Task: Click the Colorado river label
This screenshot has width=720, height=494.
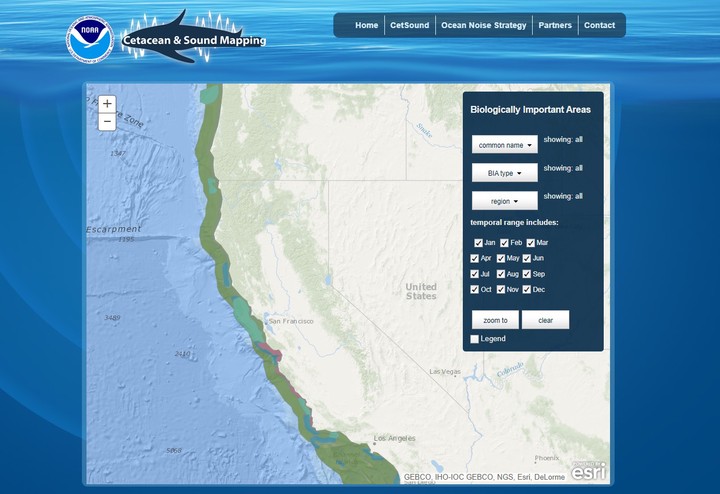Action: [510, 369]
